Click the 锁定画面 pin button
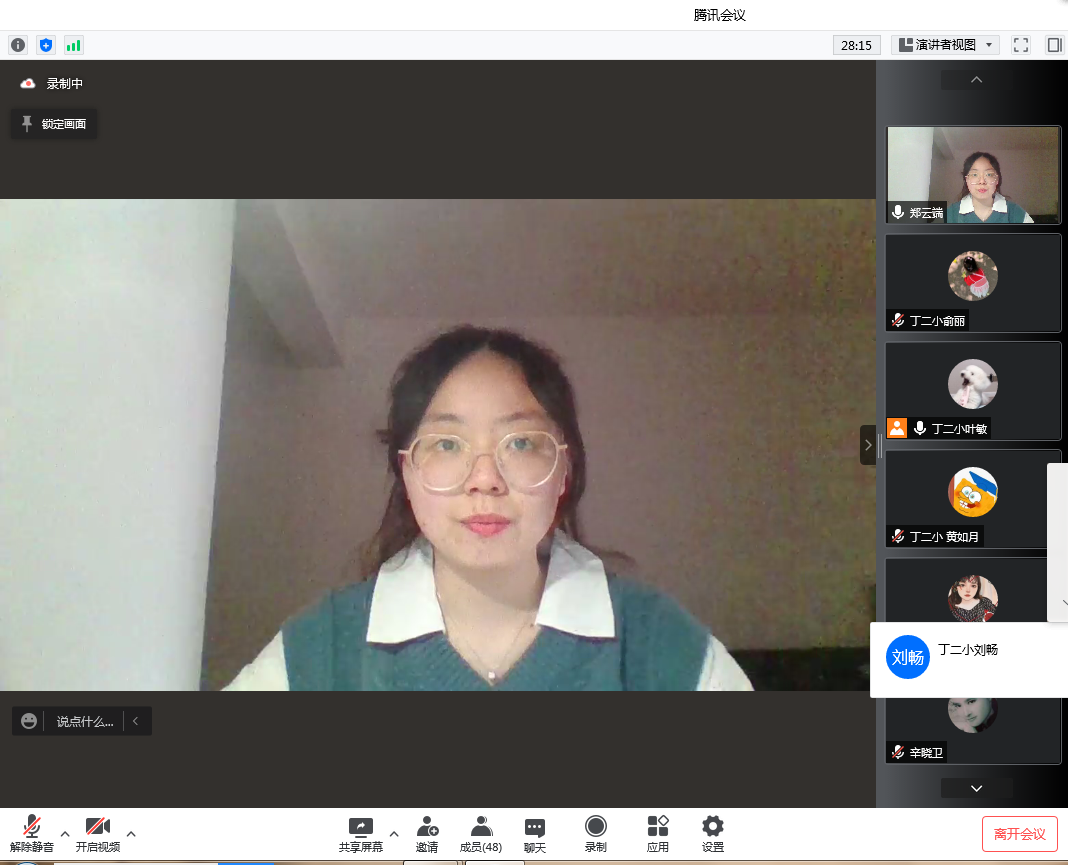Viewport: 1068px width, 865px height. point(54,124)
